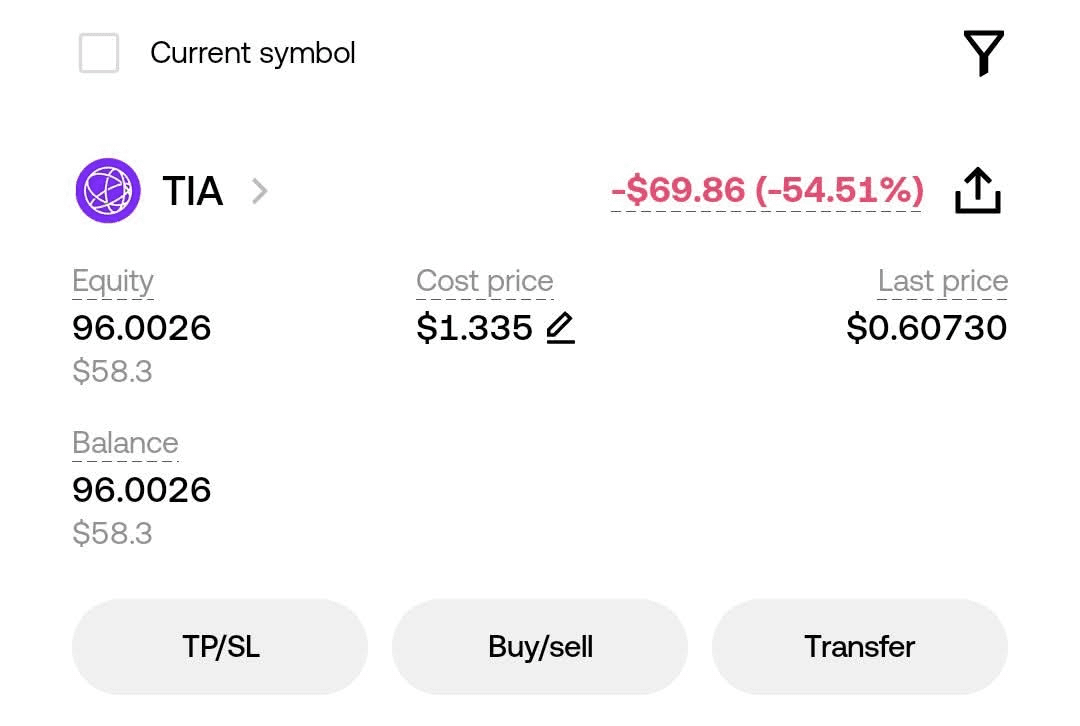Click the Equity label for its explanation
1080x726 pixels.
coord(113,282)
